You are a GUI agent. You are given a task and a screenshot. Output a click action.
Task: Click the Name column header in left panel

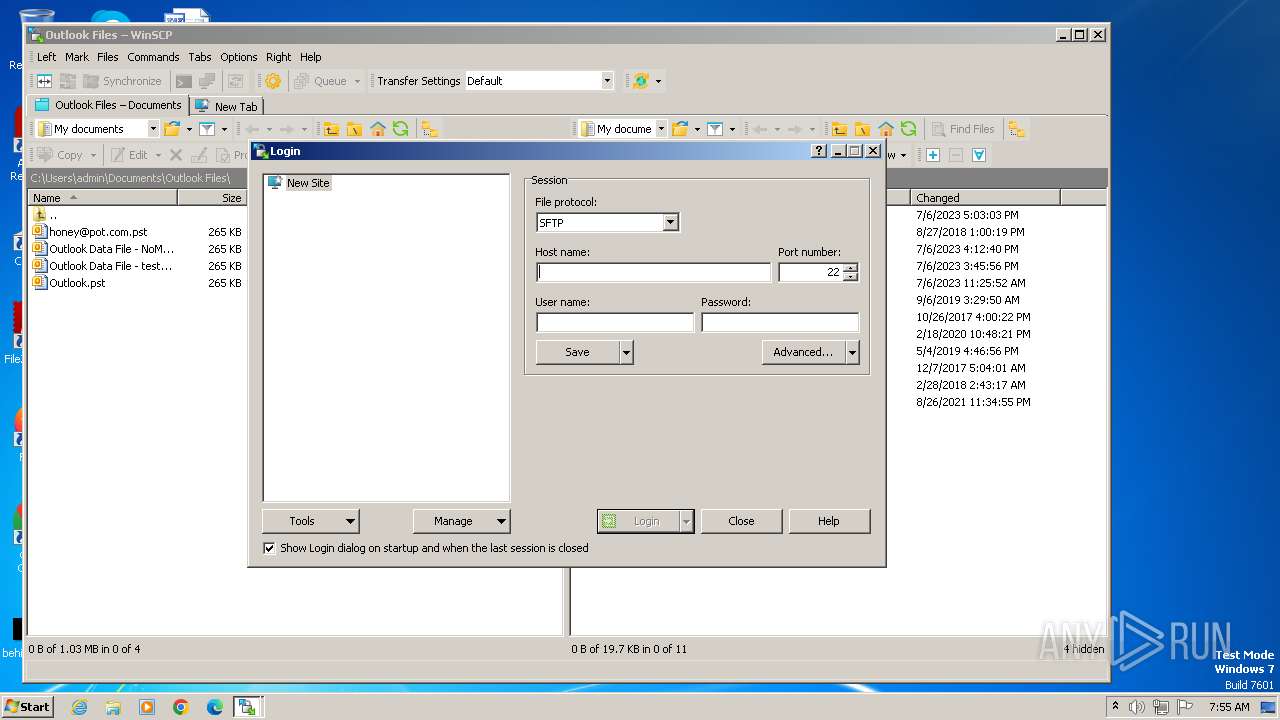[x=103, y=198]
